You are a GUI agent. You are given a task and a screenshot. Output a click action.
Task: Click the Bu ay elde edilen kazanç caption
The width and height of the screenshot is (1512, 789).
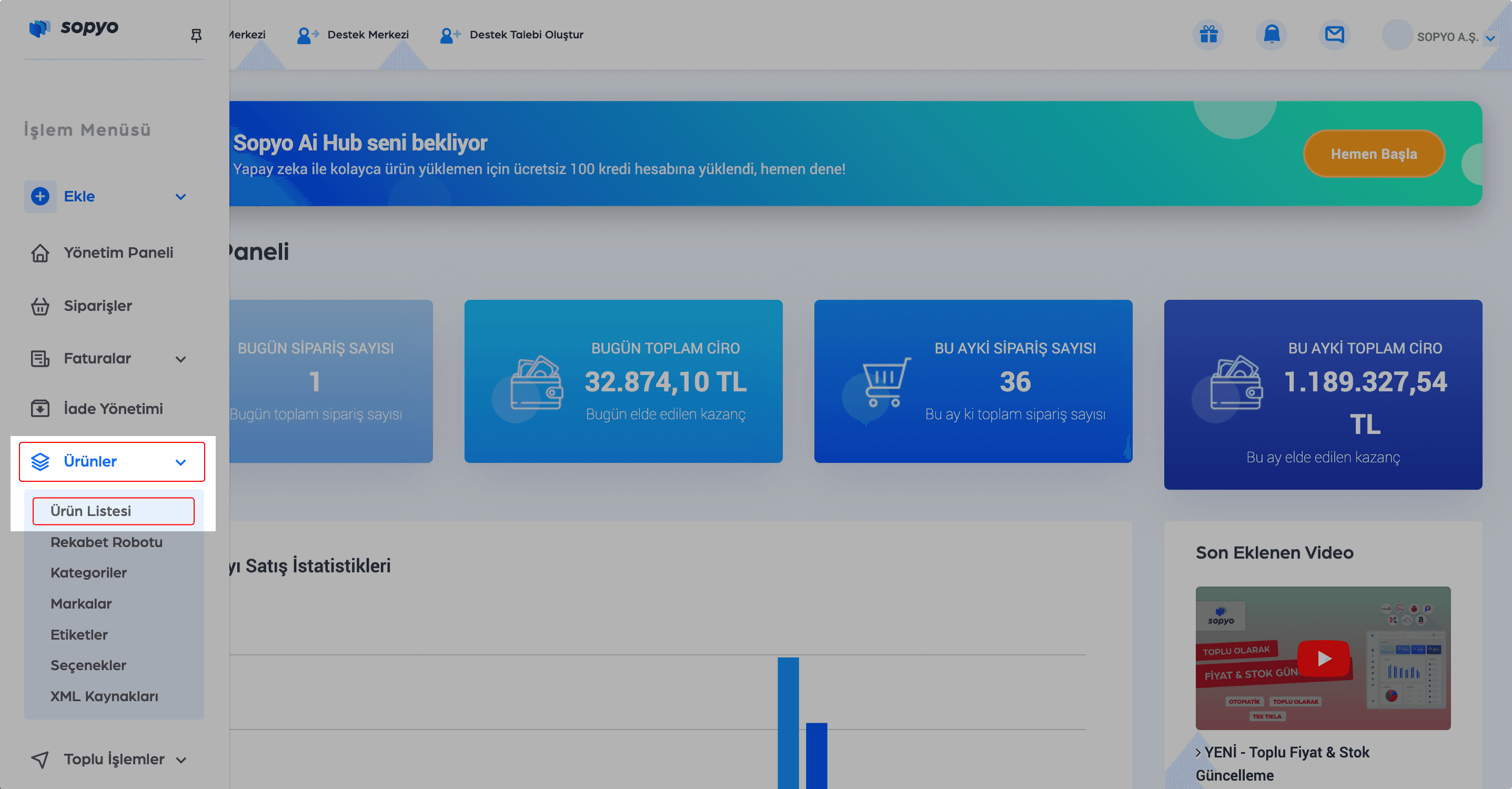pos(1323,457)
